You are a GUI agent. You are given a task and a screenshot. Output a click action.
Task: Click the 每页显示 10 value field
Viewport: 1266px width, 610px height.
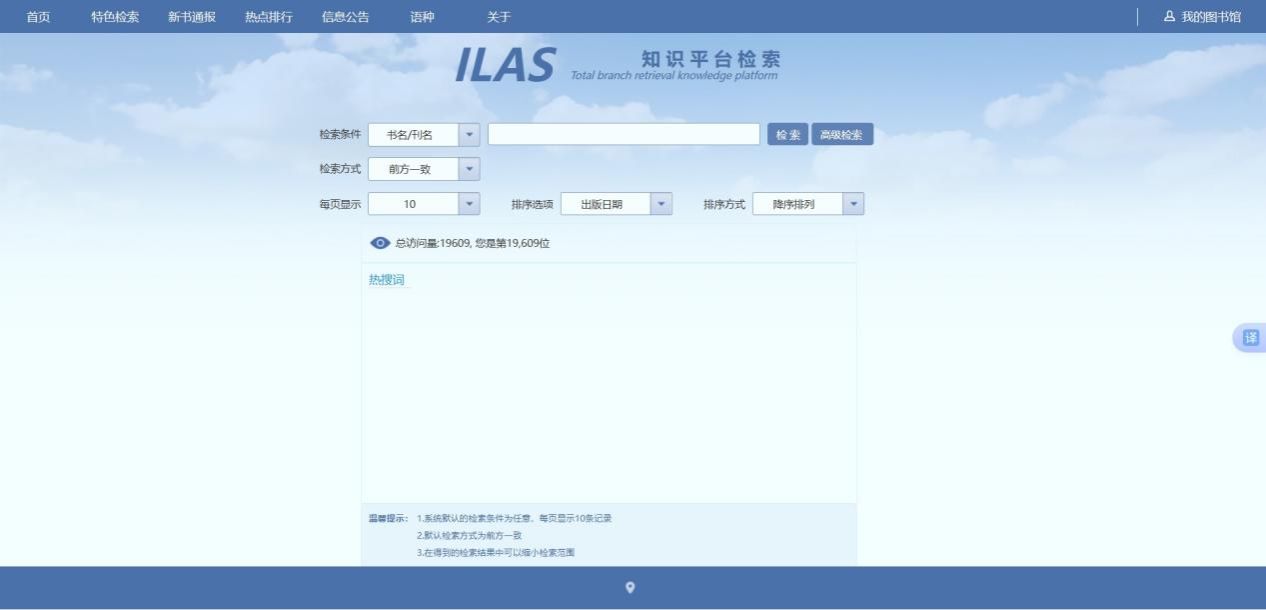coord(413,204)
